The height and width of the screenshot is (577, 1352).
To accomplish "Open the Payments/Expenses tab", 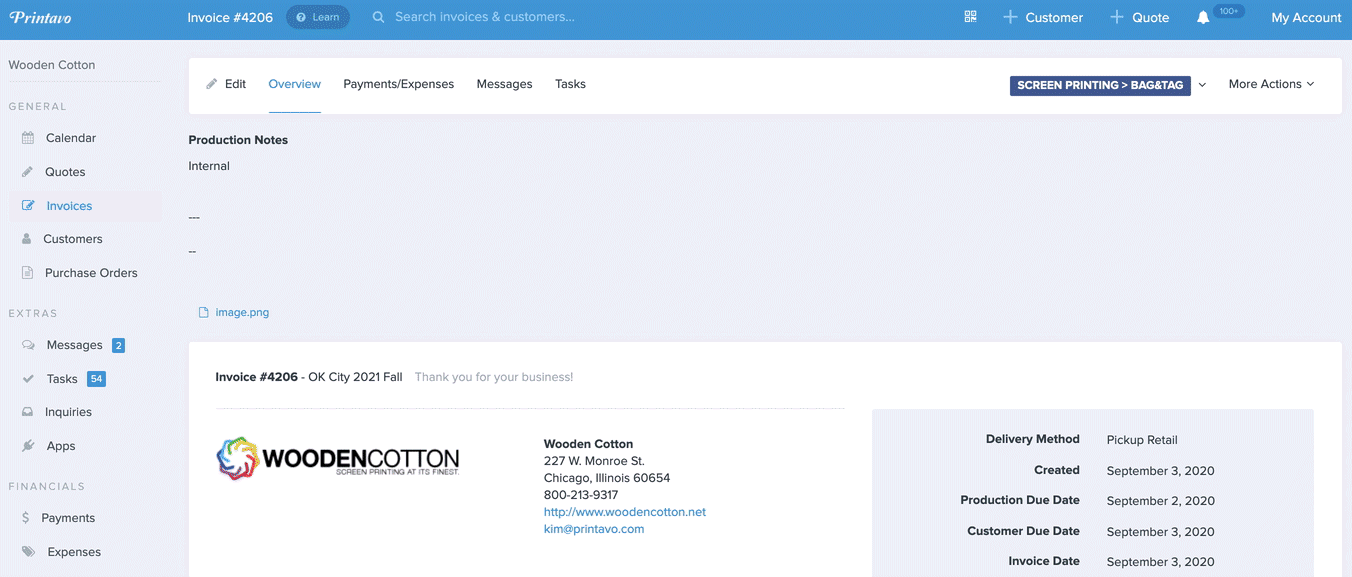I will [399, 84].
